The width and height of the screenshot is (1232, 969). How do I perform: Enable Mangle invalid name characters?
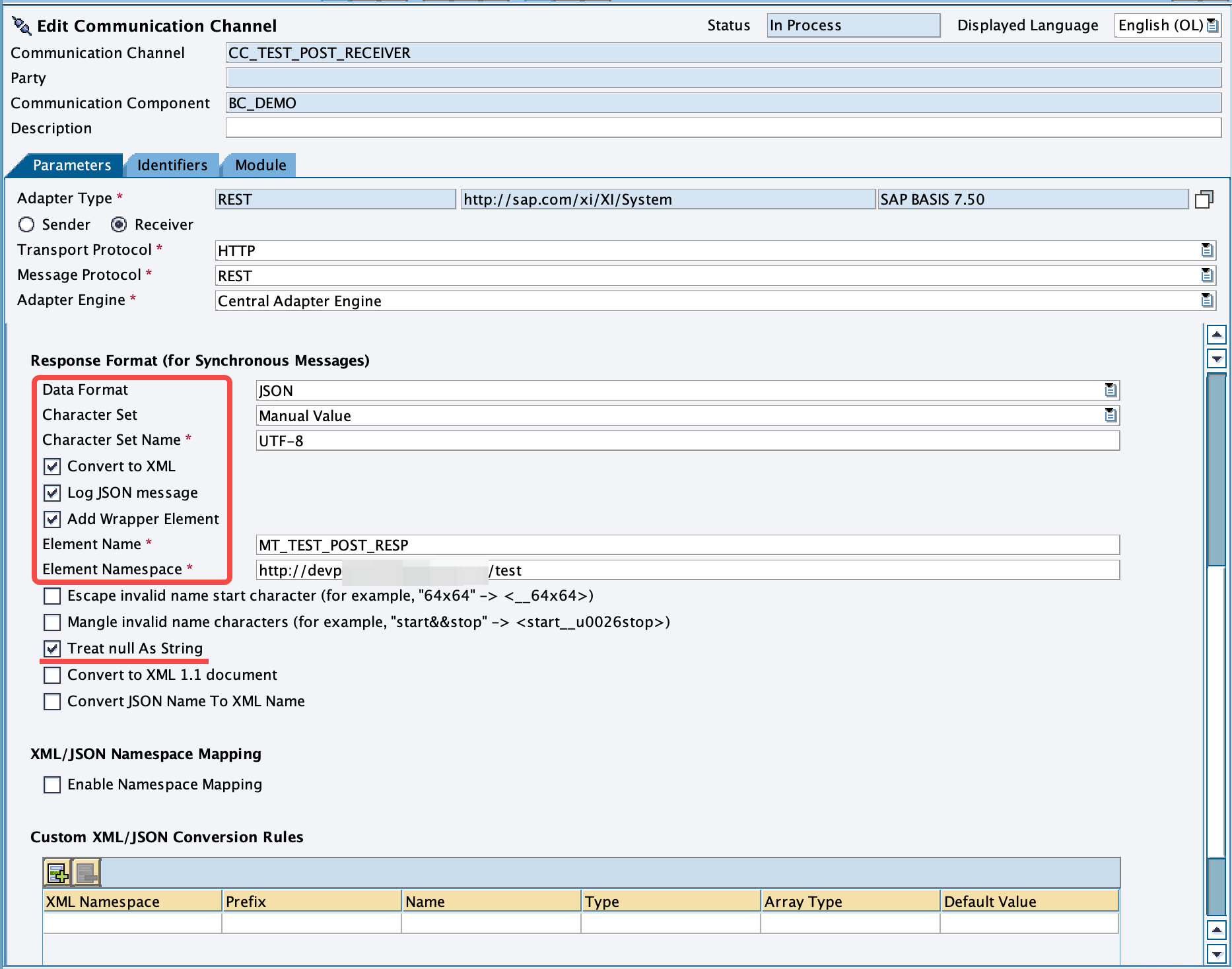(x=52, y=622)
